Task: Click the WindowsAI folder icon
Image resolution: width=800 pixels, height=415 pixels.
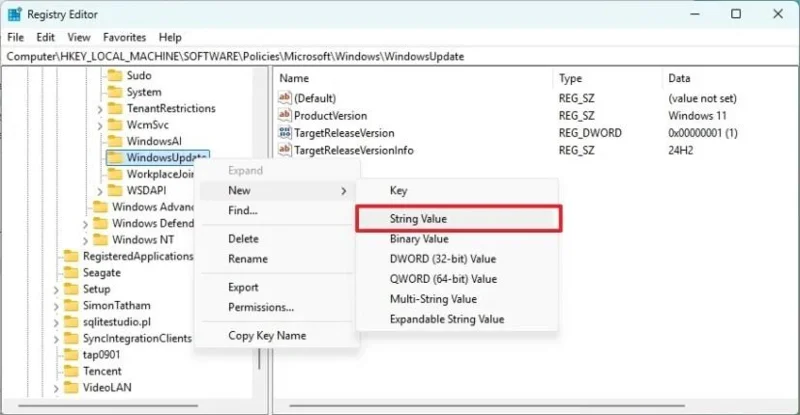Action: pos(115,141)
